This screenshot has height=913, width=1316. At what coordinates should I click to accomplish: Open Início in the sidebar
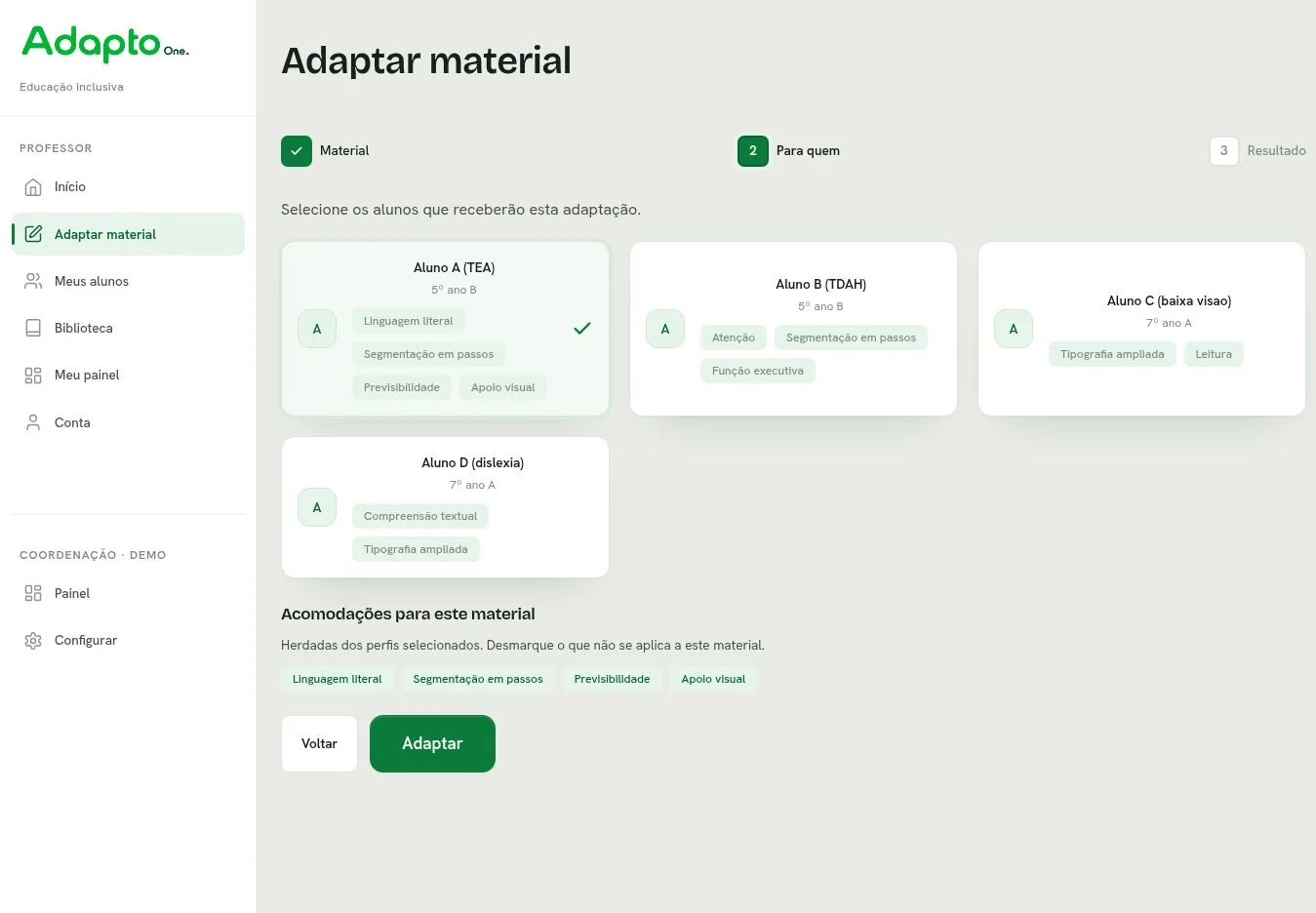point(128,187)
